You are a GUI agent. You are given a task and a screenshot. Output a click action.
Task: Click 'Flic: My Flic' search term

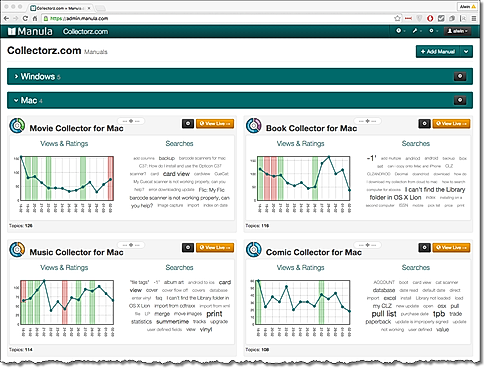(212, 190)
